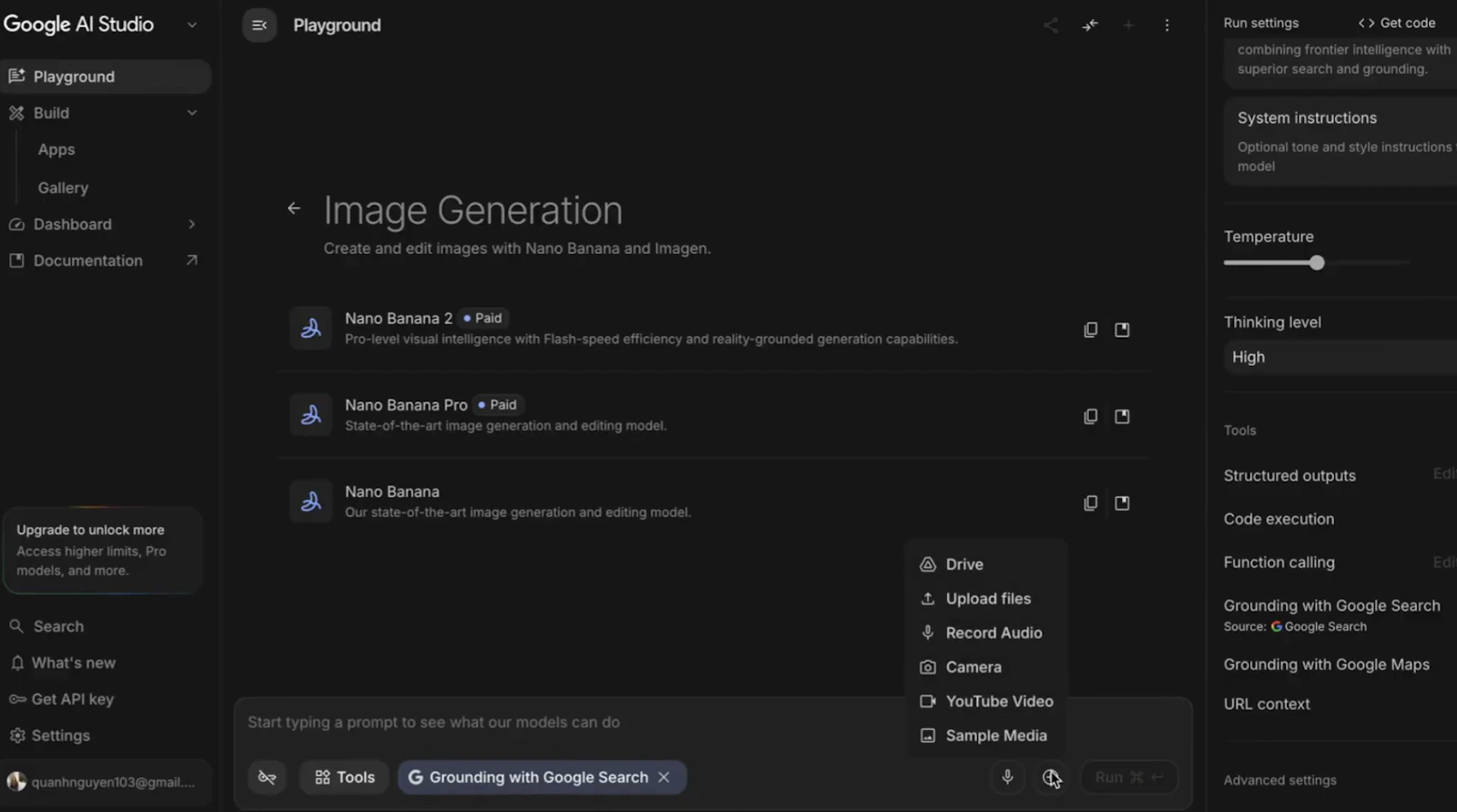This screenshot has height=812, width=1457.
Task: Open Playground in the sidebar
Action: [106, 76]
